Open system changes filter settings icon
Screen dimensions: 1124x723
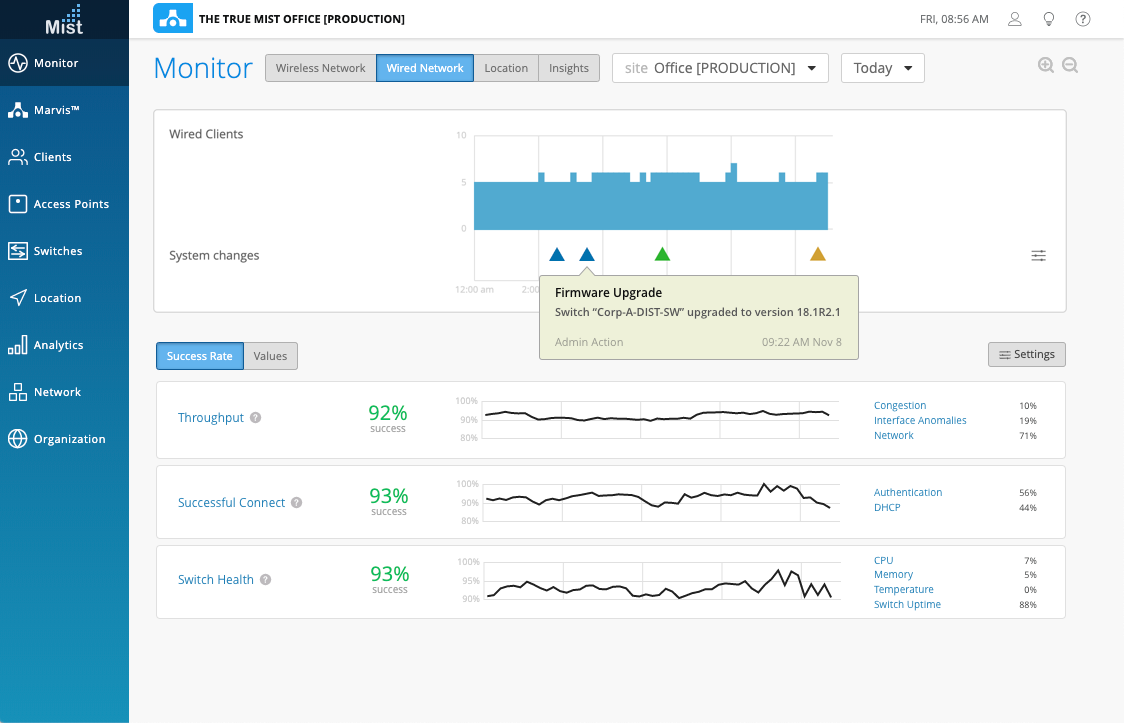click(x=1039, y=256)
